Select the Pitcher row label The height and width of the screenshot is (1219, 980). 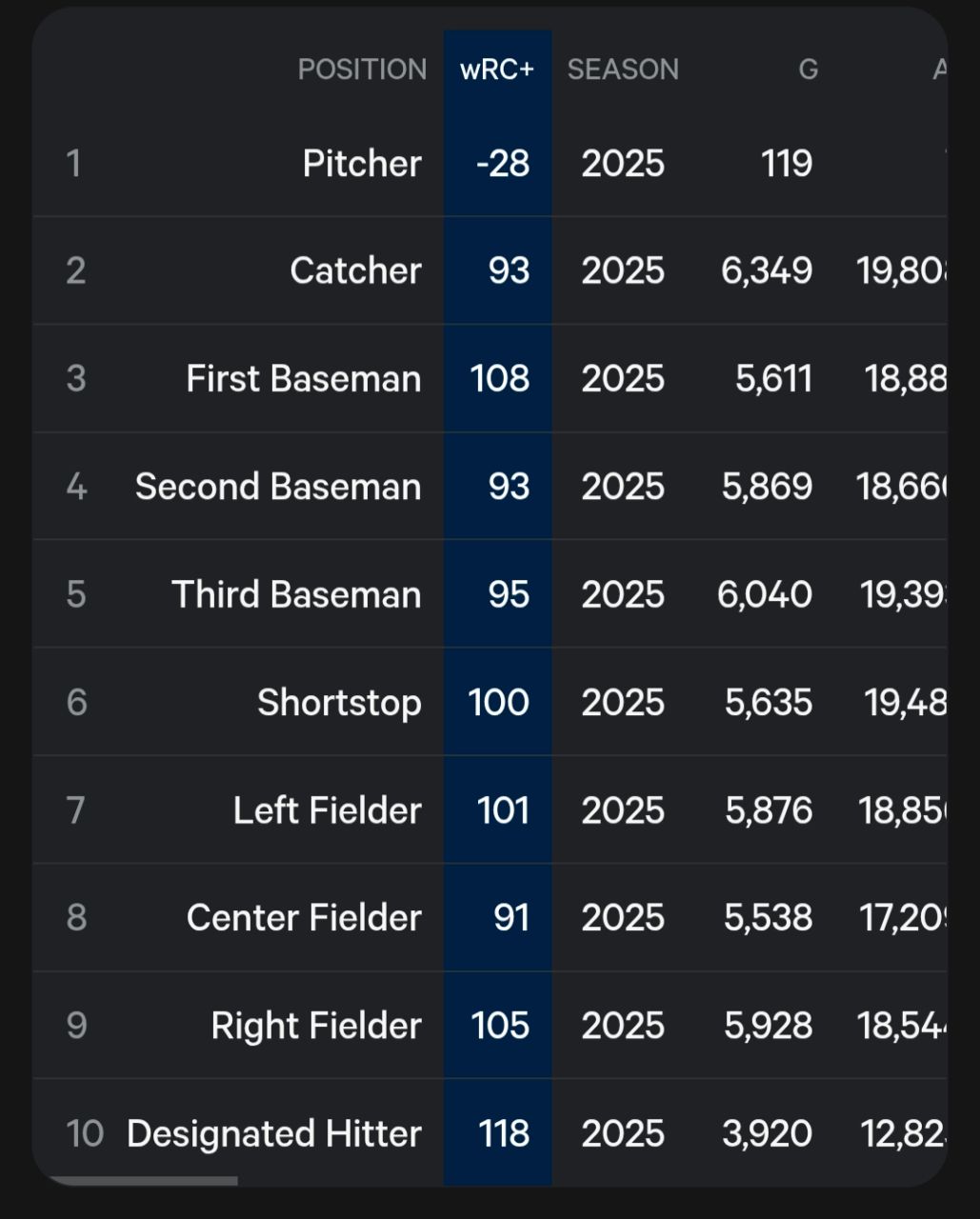pyautogui.click(x=362, y=164)
